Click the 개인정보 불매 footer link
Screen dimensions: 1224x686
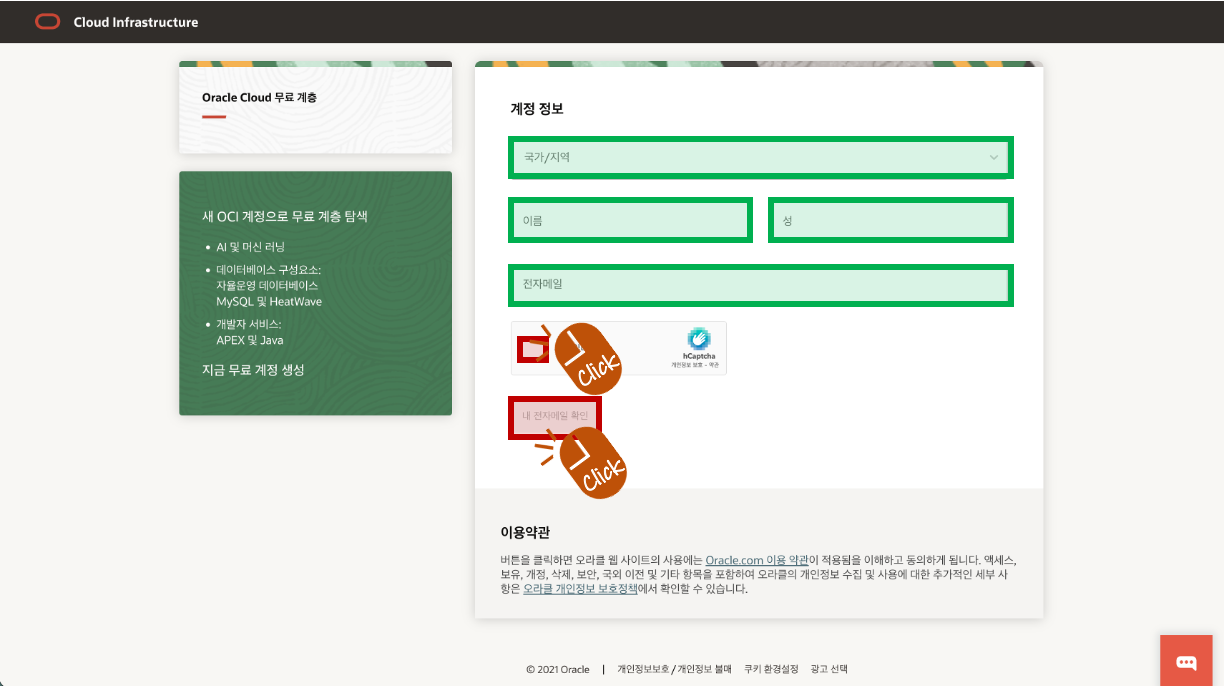point(704,669)
